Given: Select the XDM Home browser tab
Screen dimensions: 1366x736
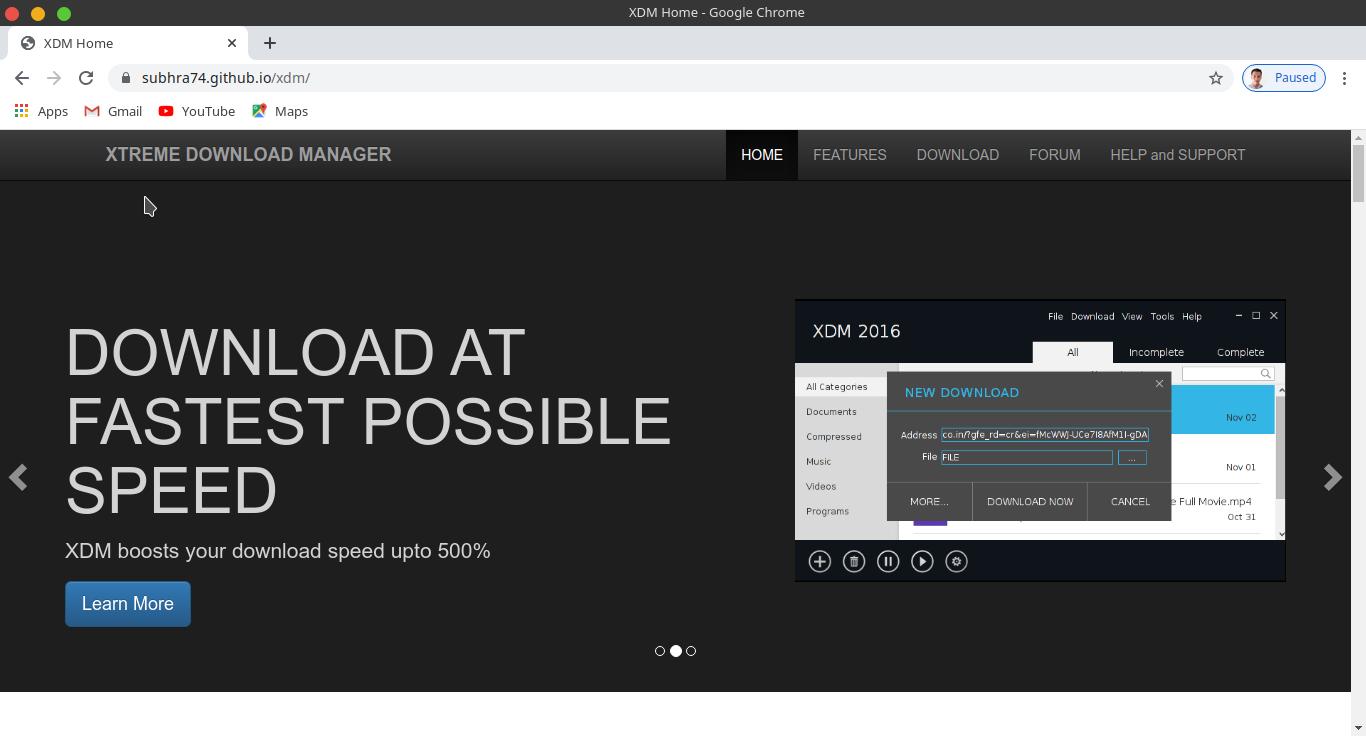Looking at the screenshot, I should coord(128,43).
